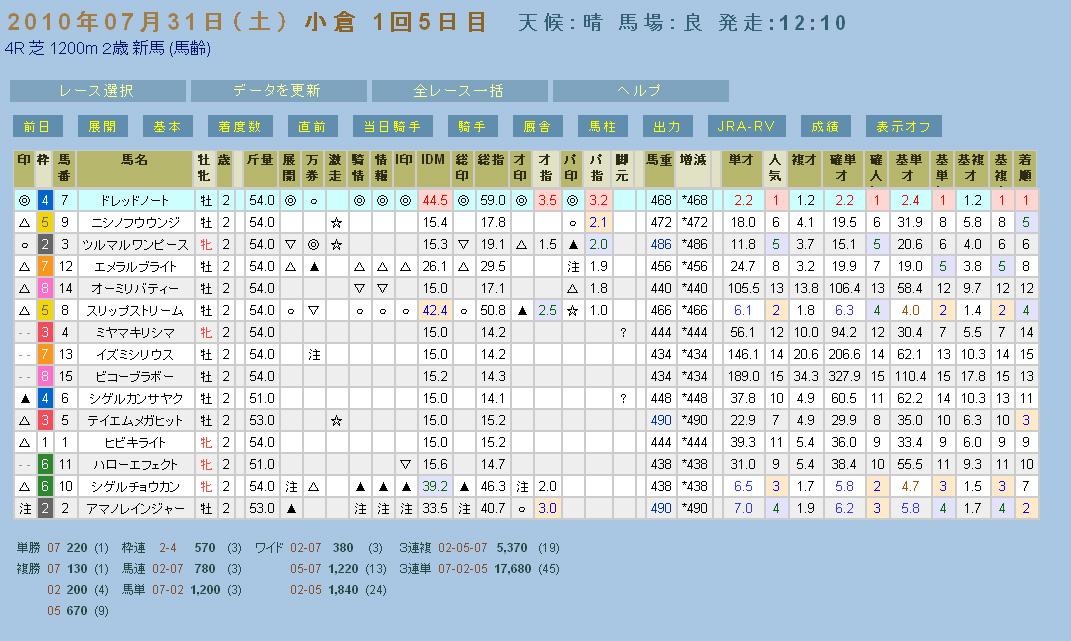1071x641 pixels.
Task: Click the 3連複 payout 5,370
Action: (512, 548)
